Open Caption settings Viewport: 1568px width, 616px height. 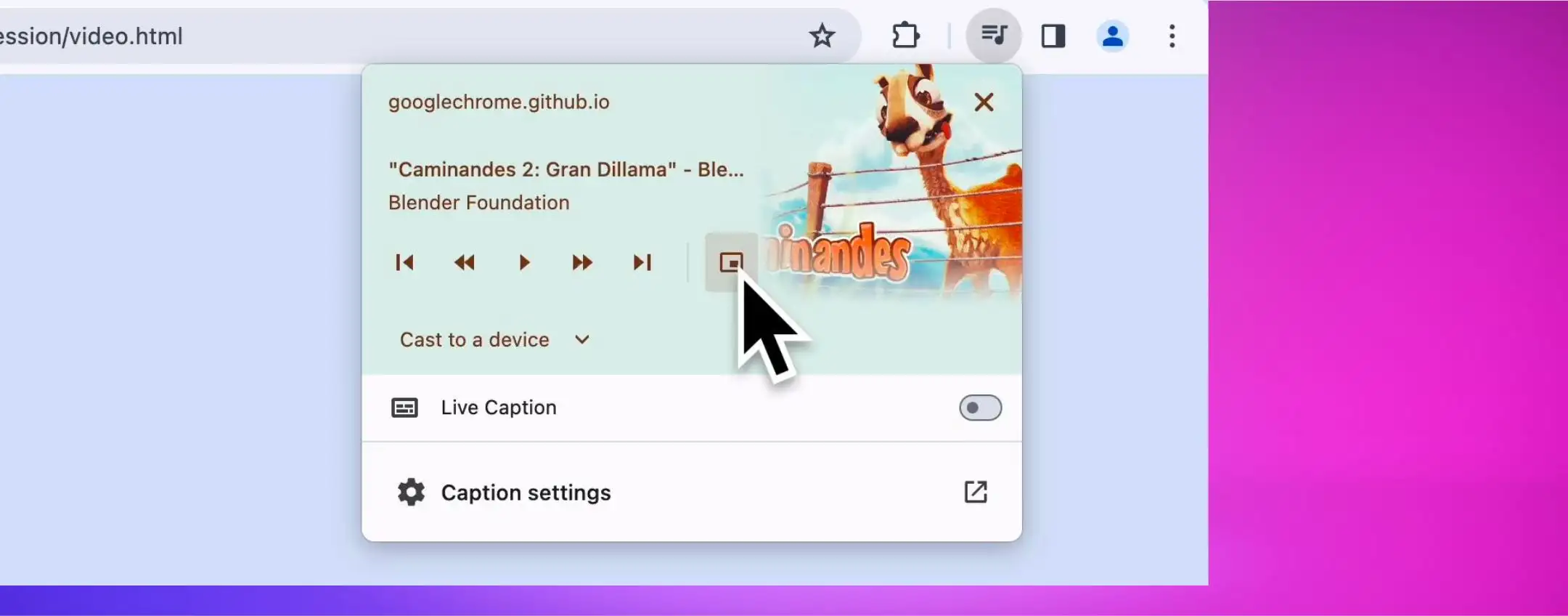692,493
